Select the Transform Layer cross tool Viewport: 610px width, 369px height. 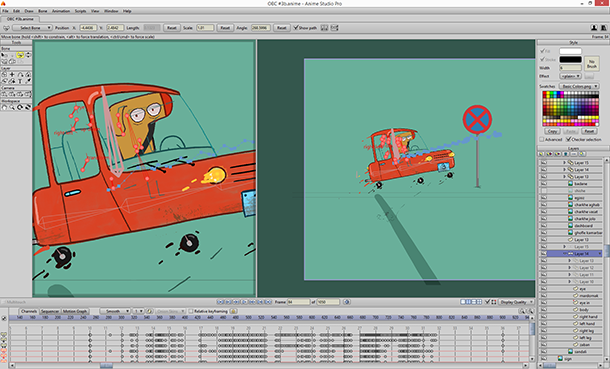(x=12, y=74)
